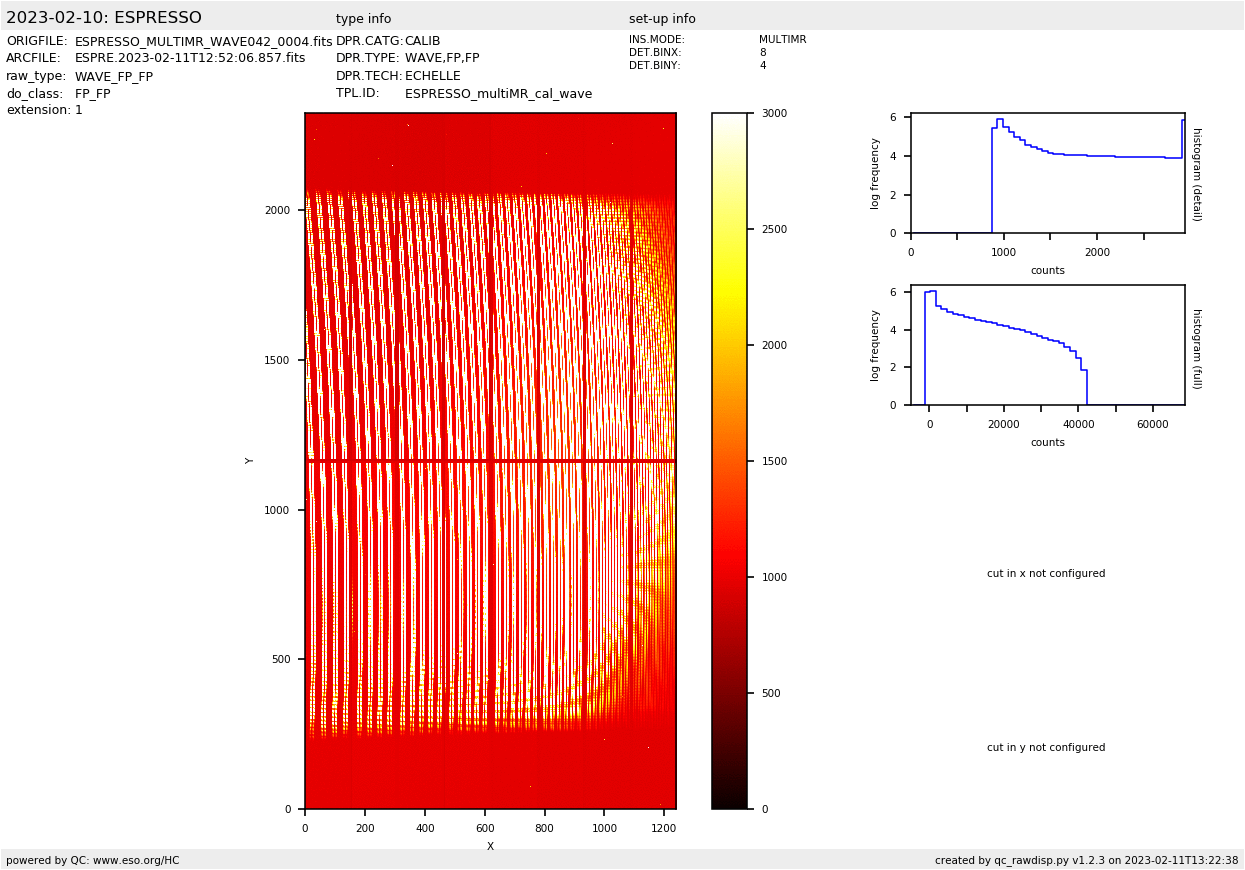
Task: Click the ARCFILE name ESPRE.2023-02-11T12:52:06.857.fits
Action: pyautogui.click(x=190, y=59)
